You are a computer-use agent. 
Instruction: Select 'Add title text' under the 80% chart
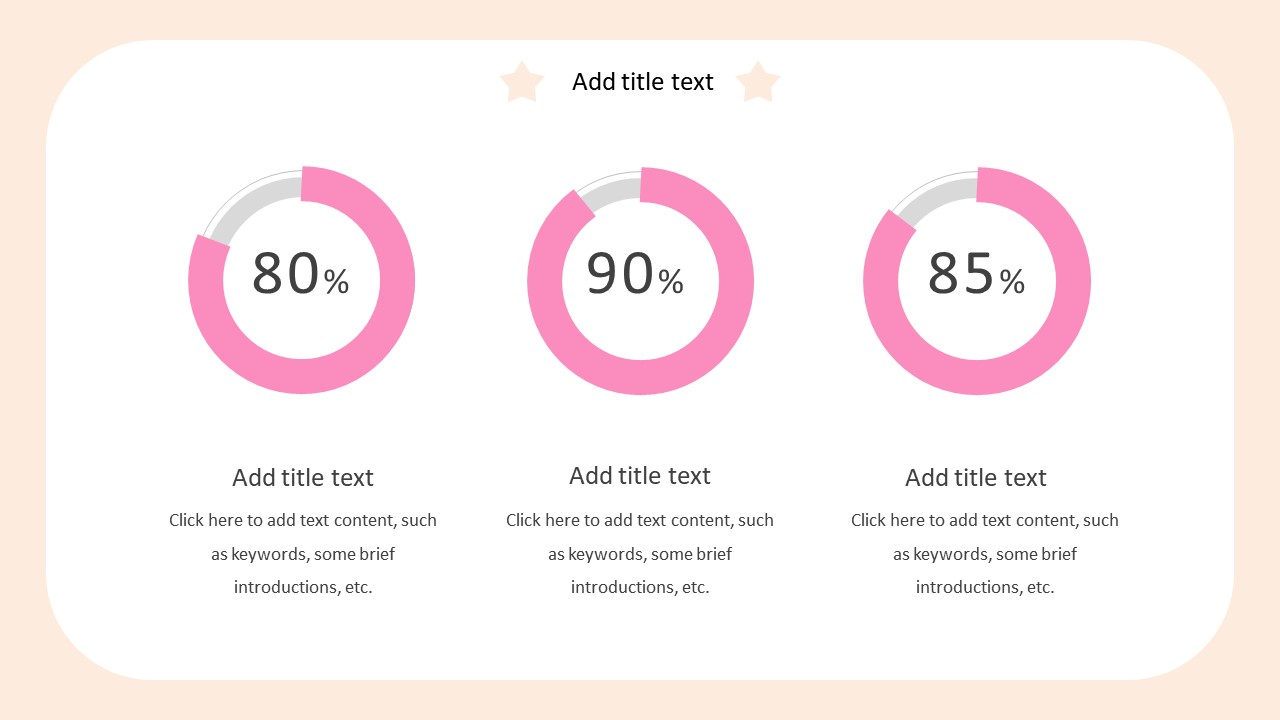click(303, 478)
